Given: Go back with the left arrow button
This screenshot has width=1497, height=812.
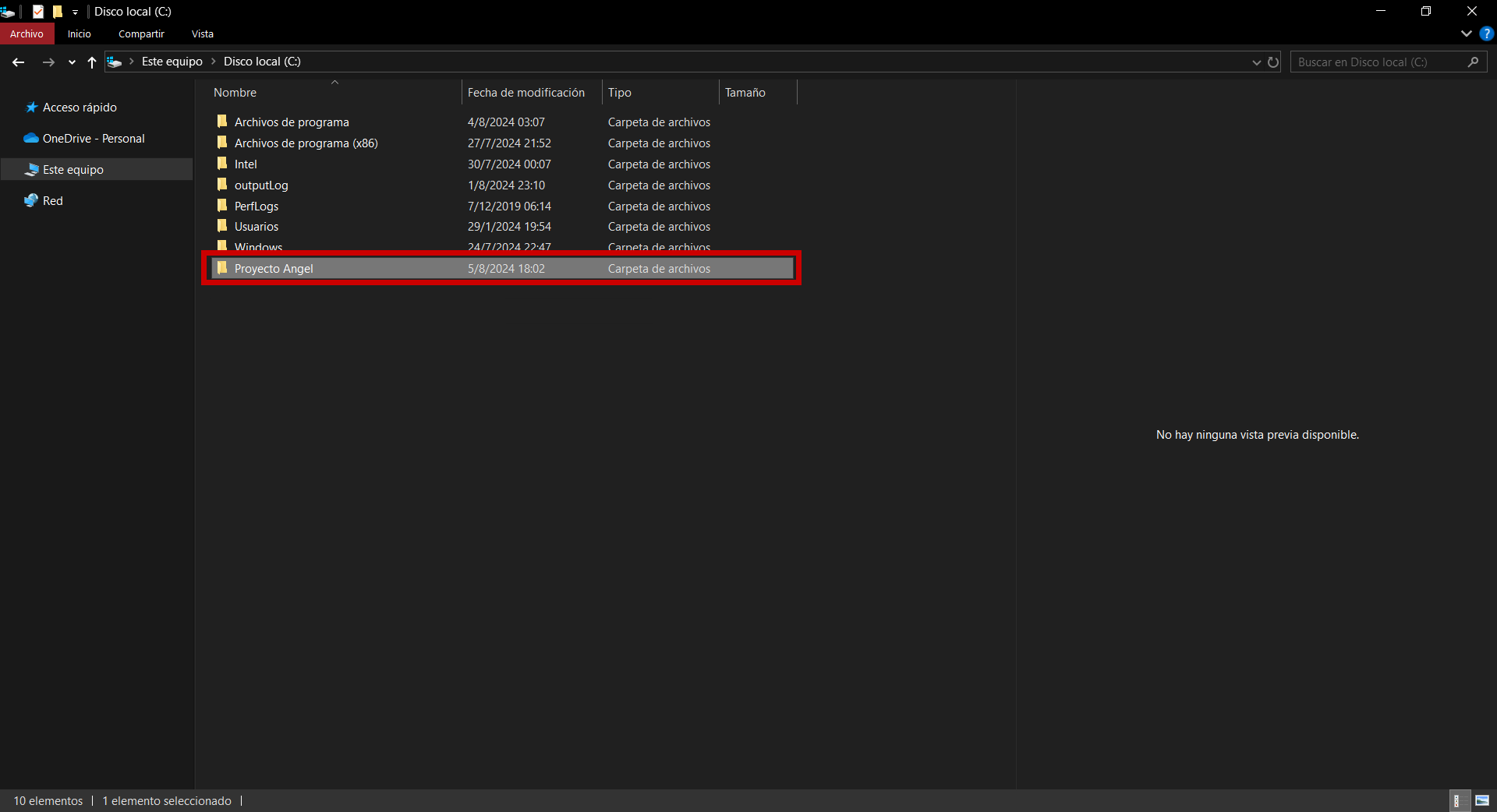Looking at the screenshot, I should [19, 62].
